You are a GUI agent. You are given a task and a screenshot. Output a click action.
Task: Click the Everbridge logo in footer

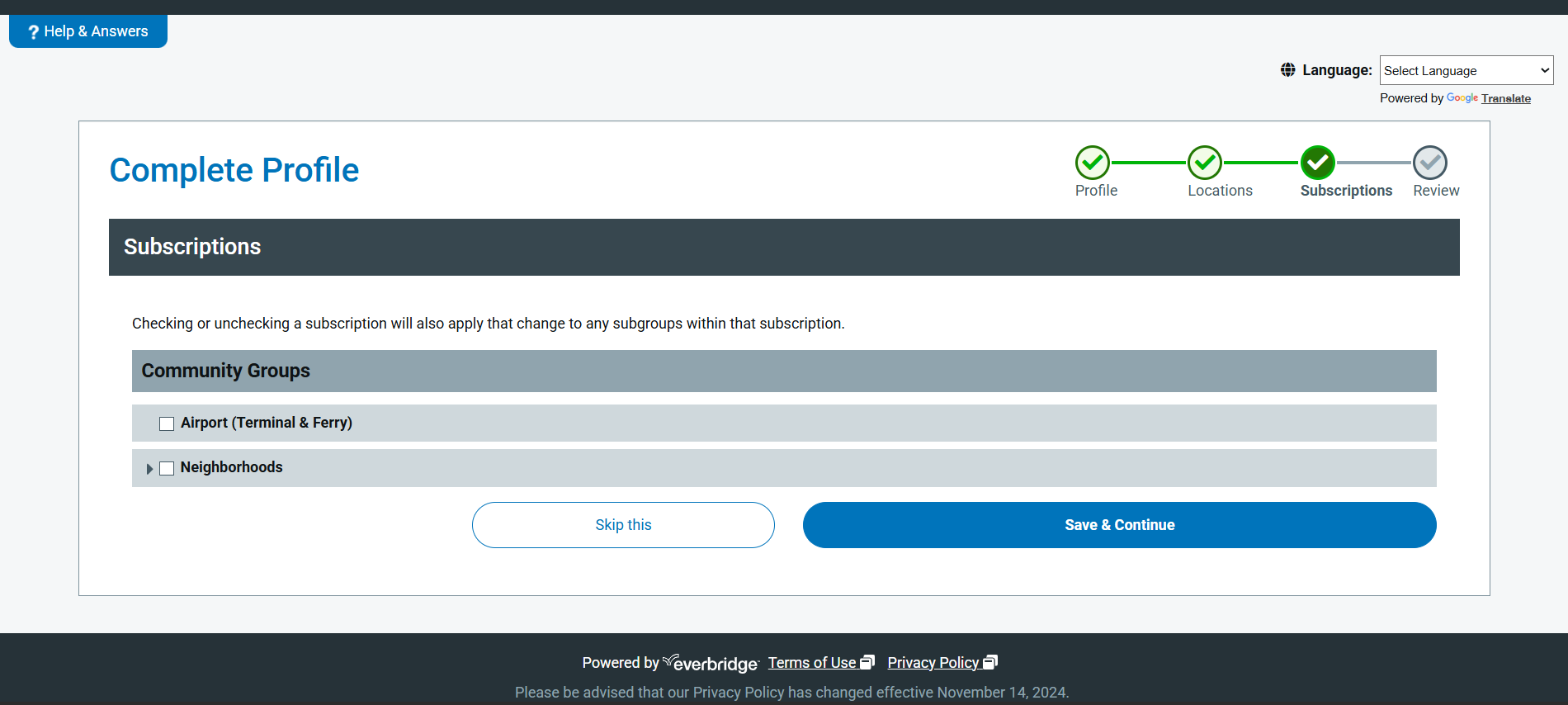click(711, 663)
